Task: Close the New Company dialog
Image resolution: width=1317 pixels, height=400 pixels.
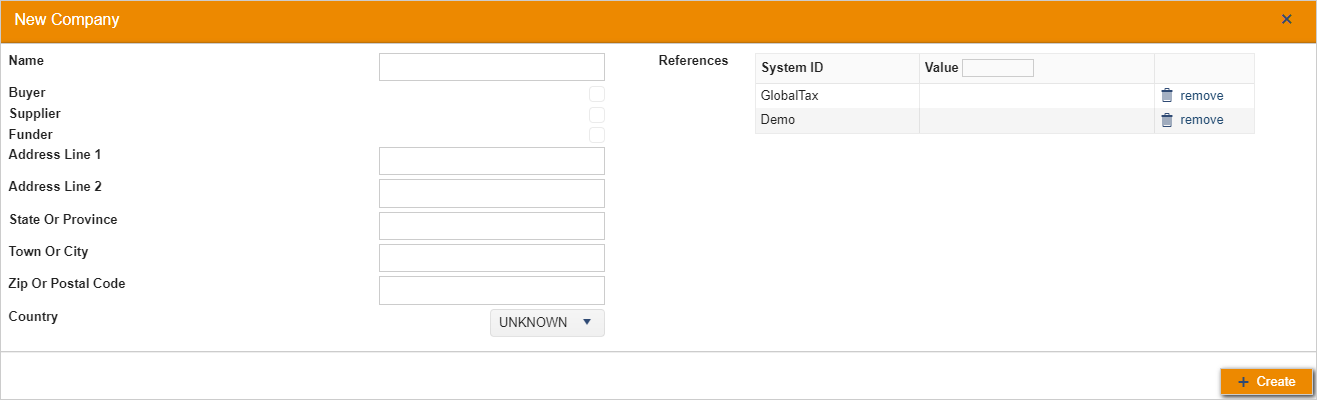Action: coord(1286,19)
